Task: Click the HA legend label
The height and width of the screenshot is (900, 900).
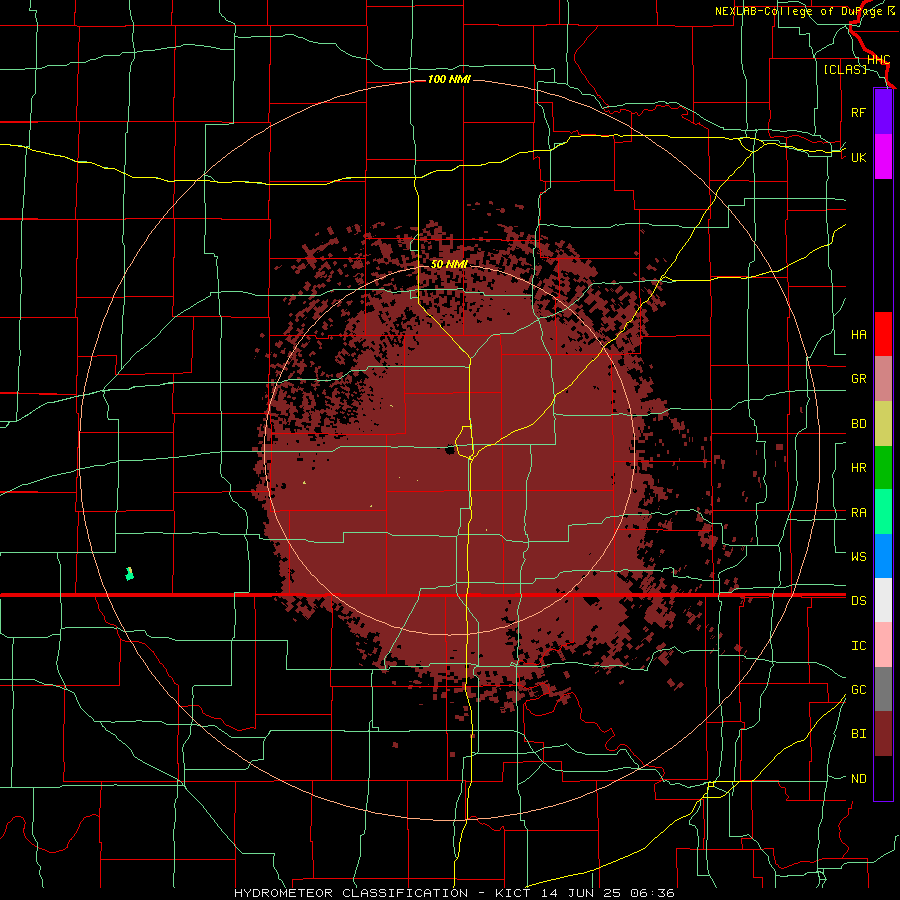Action: tap(858, 335)
